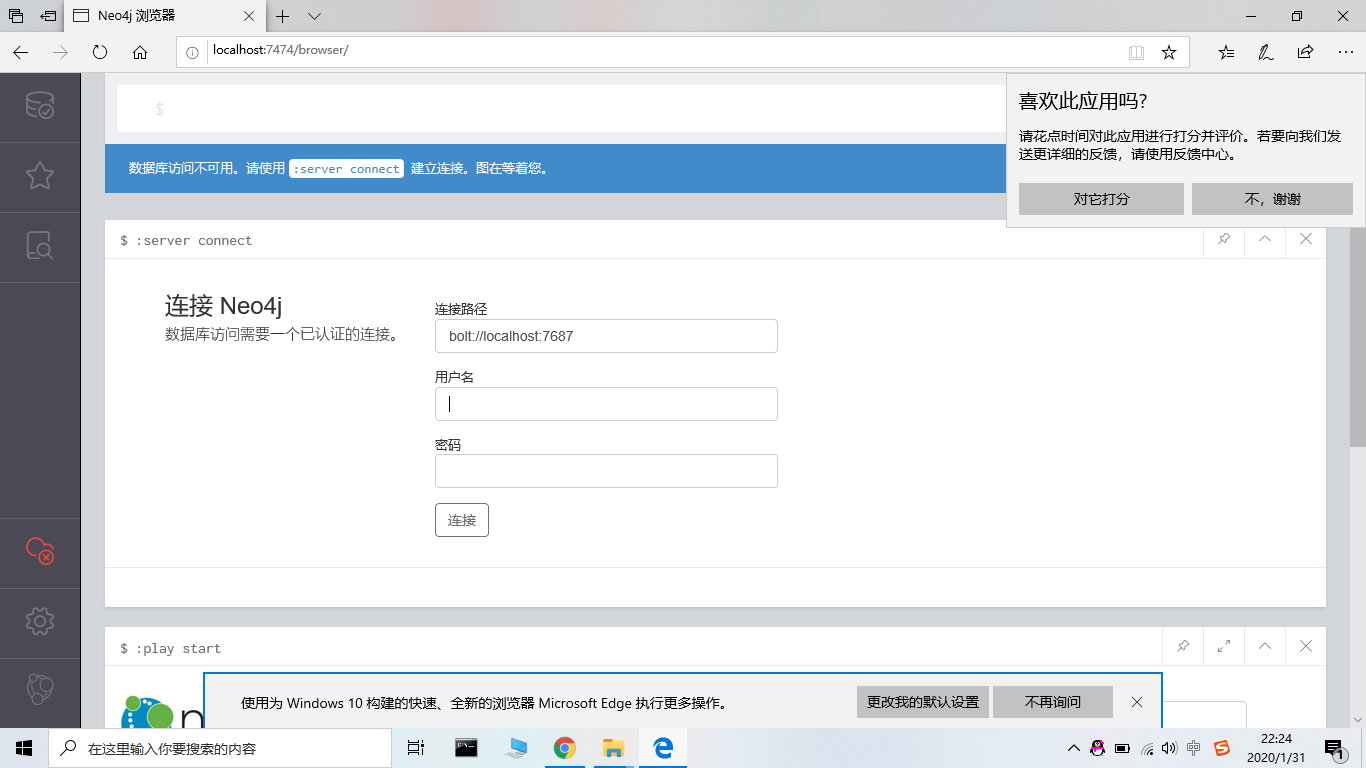This screenshot has width=1366, height=768.
Task: Open the database information sidebar icon
Action: click(40, 105)
